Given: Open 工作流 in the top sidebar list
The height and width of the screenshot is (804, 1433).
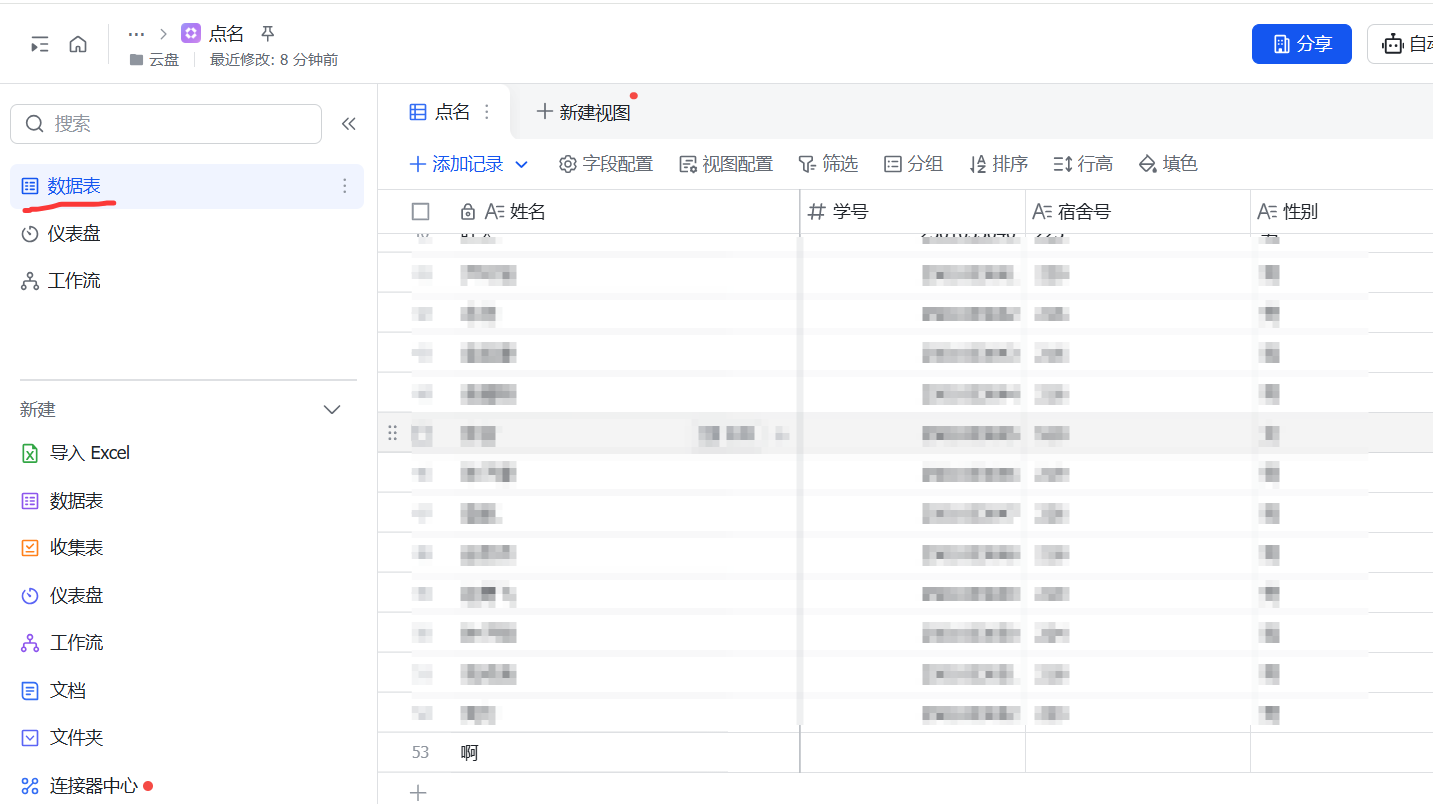Looking at the screenshot, I should tap(186, 281).
